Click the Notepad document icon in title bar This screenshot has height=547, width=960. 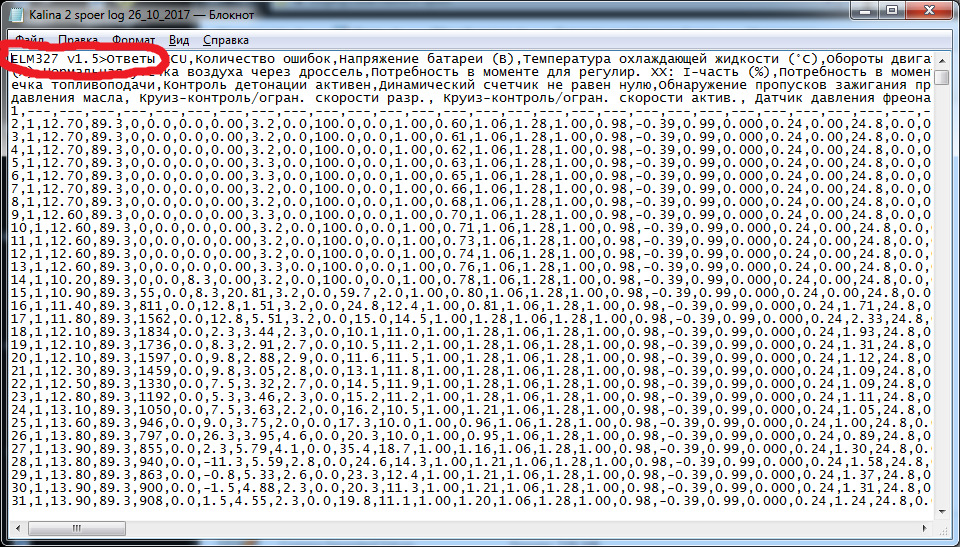(x=18, y=15)
